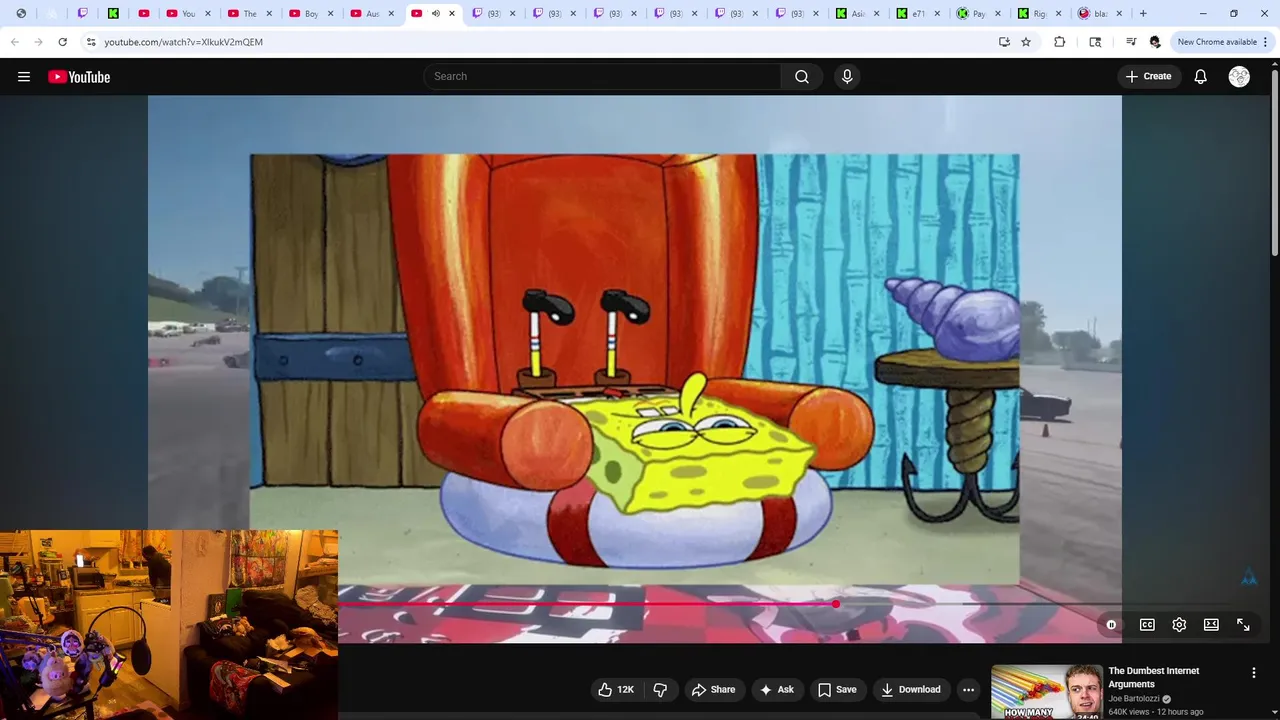Image resolution: width=1280 pixels, height=720 pixels.
Task: Open the account avatar menu
Action: pos(1239,77)
